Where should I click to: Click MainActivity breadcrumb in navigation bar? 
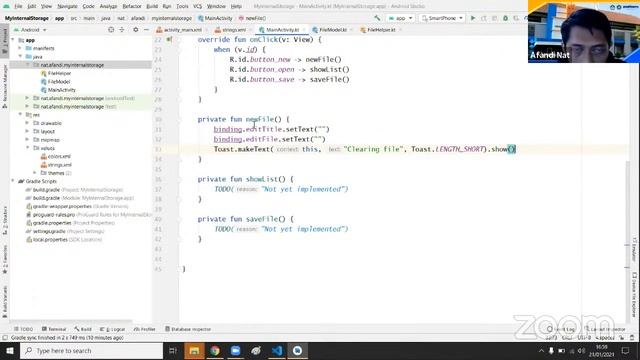click(215, 18)
